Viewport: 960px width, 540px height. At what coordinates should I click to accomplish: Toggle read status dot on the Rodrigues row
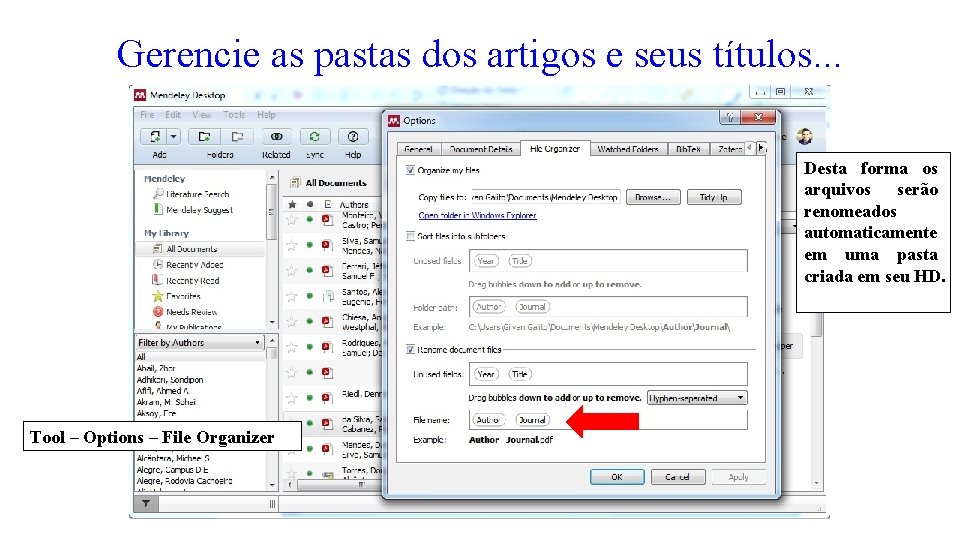point(310,347)
